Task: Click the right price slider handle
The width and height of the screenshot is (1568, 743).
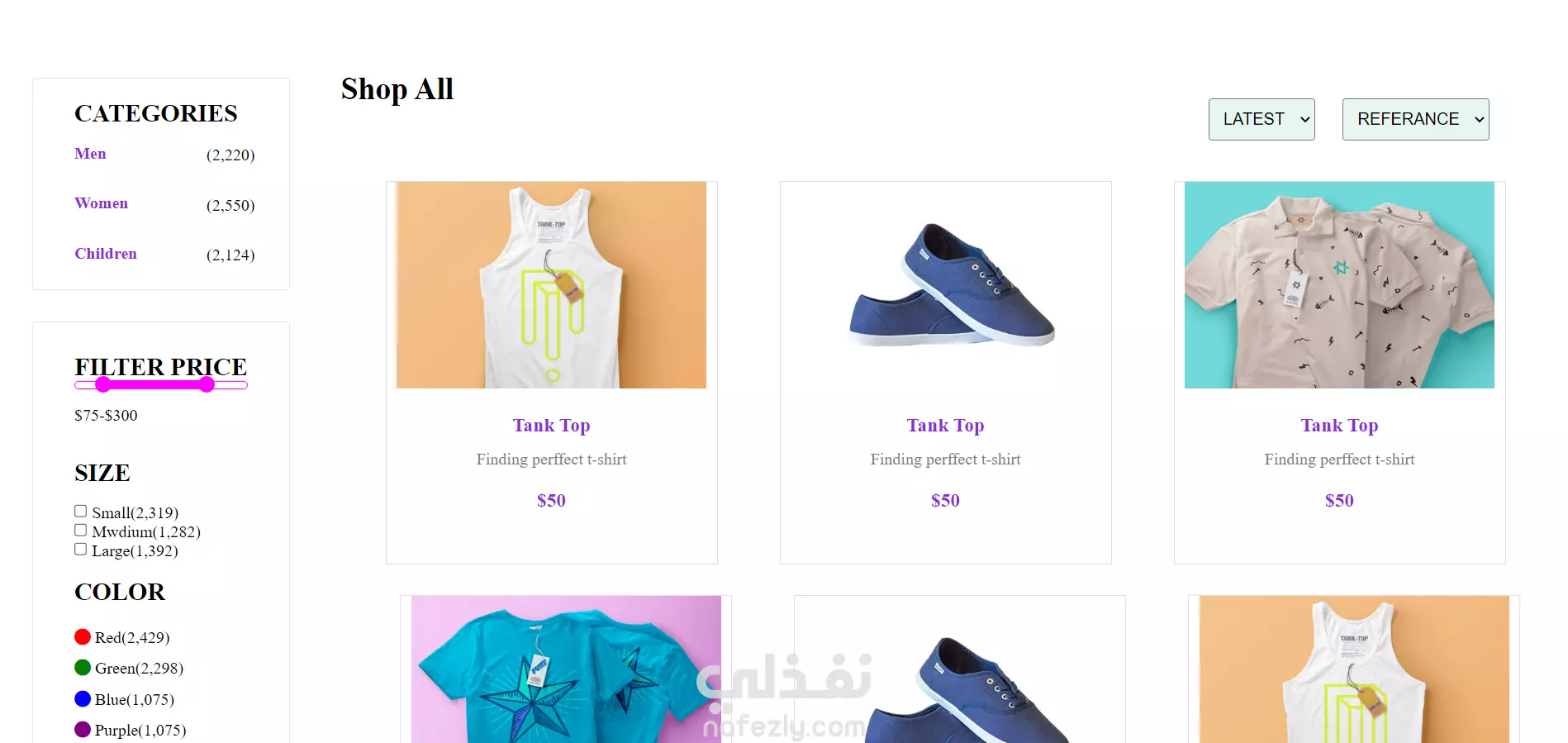Action: pyautogui.click(x=207, y=384)
